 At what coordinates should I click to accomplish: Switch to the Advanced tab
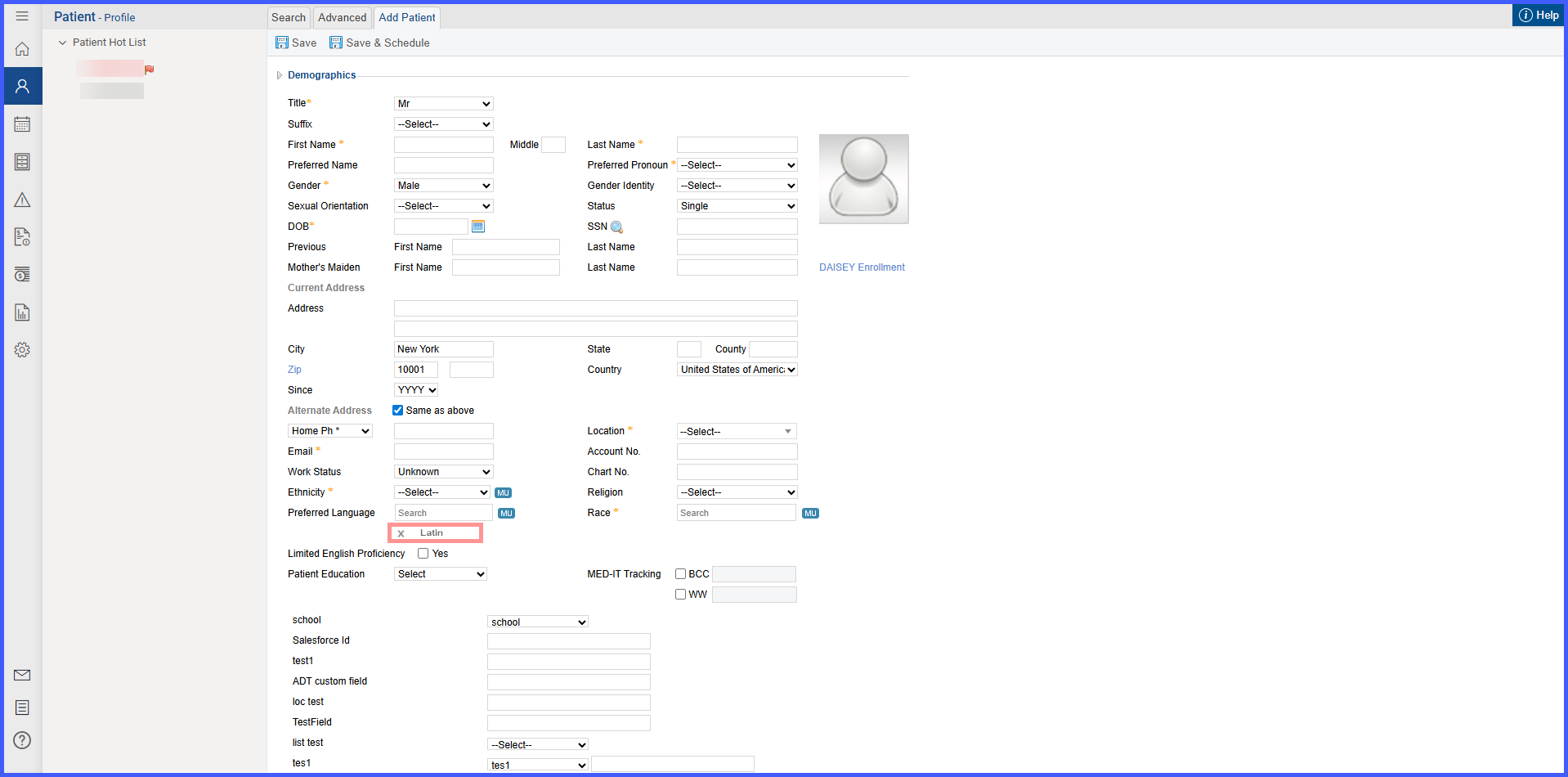click(x=342, y=17)
